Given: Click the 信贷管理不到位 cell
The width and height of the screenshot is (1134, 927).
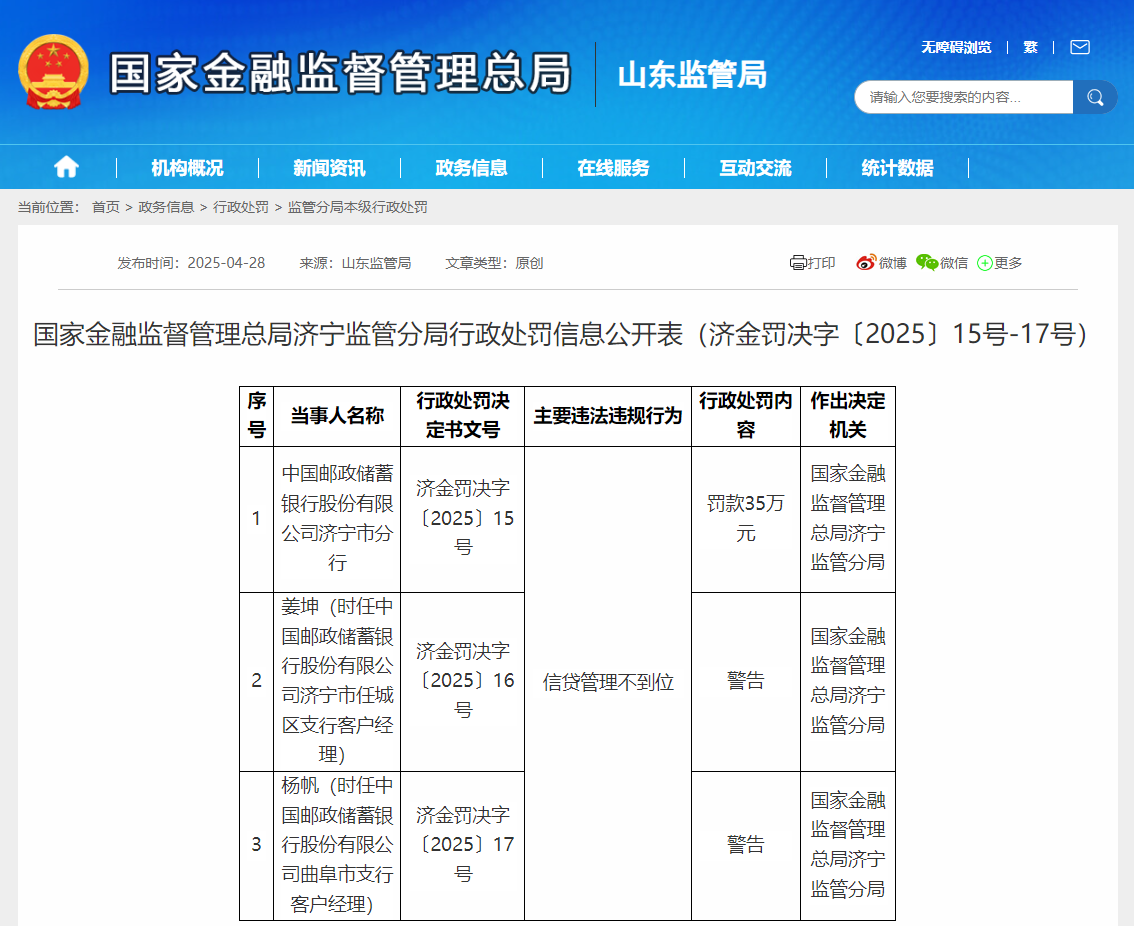Looking at the screenshot, I should coord(608,682).
